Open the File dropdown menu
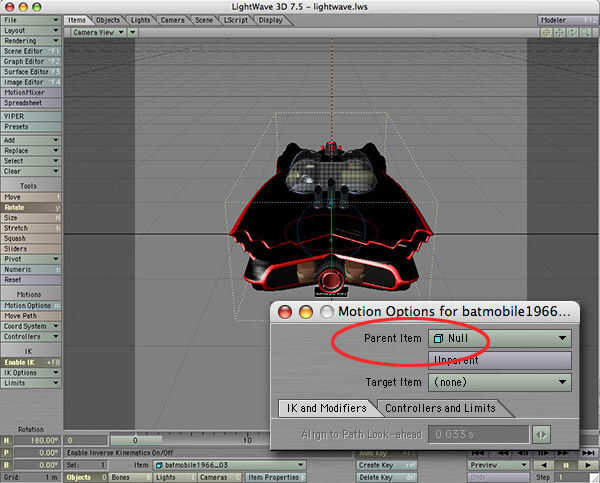 (31, 20)
